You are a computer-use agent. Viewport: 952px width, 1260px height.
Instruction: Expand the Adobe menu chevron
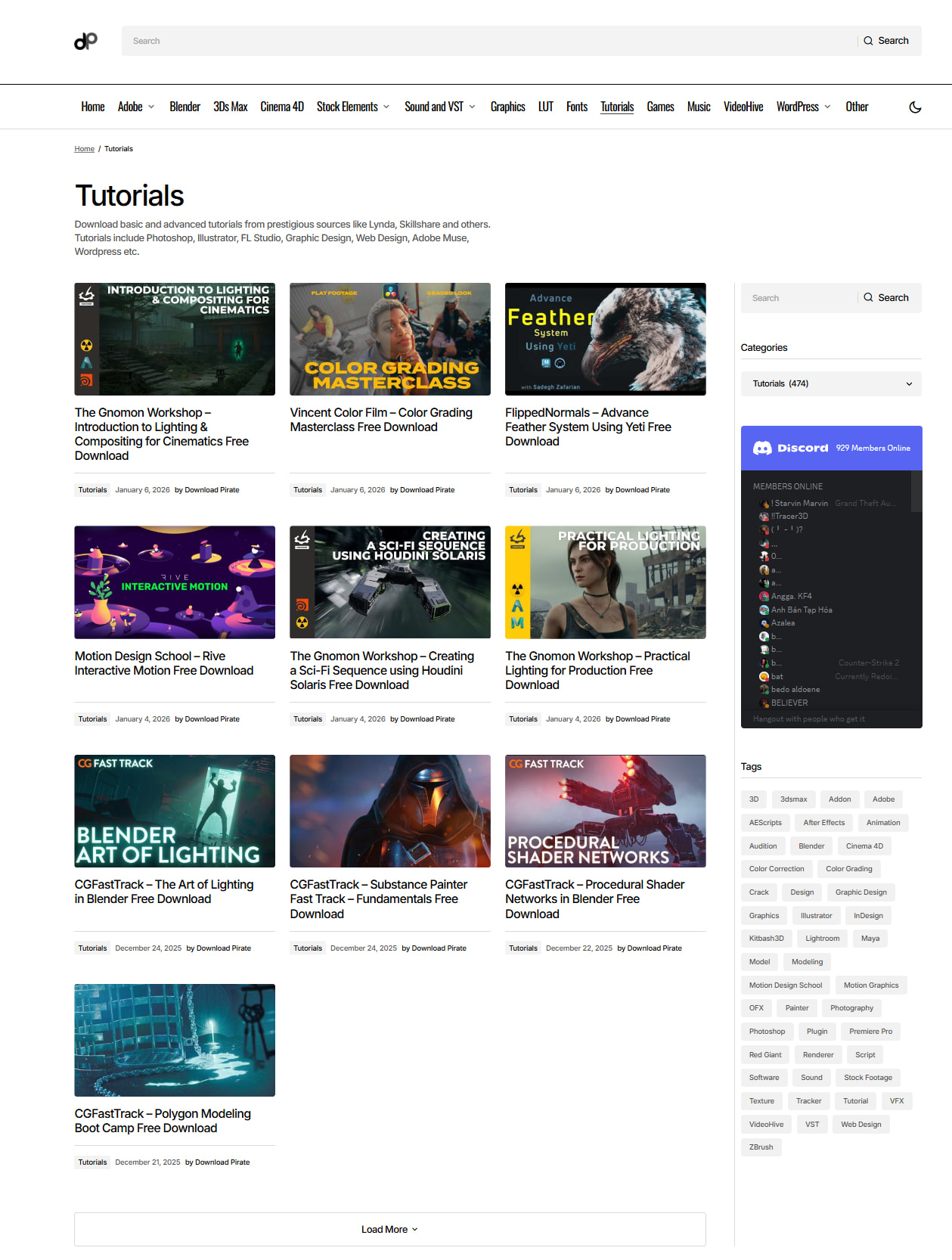[x=151, y=107]
